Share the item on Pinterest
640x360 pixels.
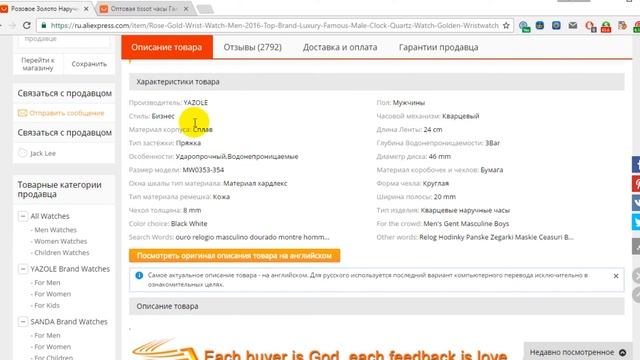click(x=636, y=184)
